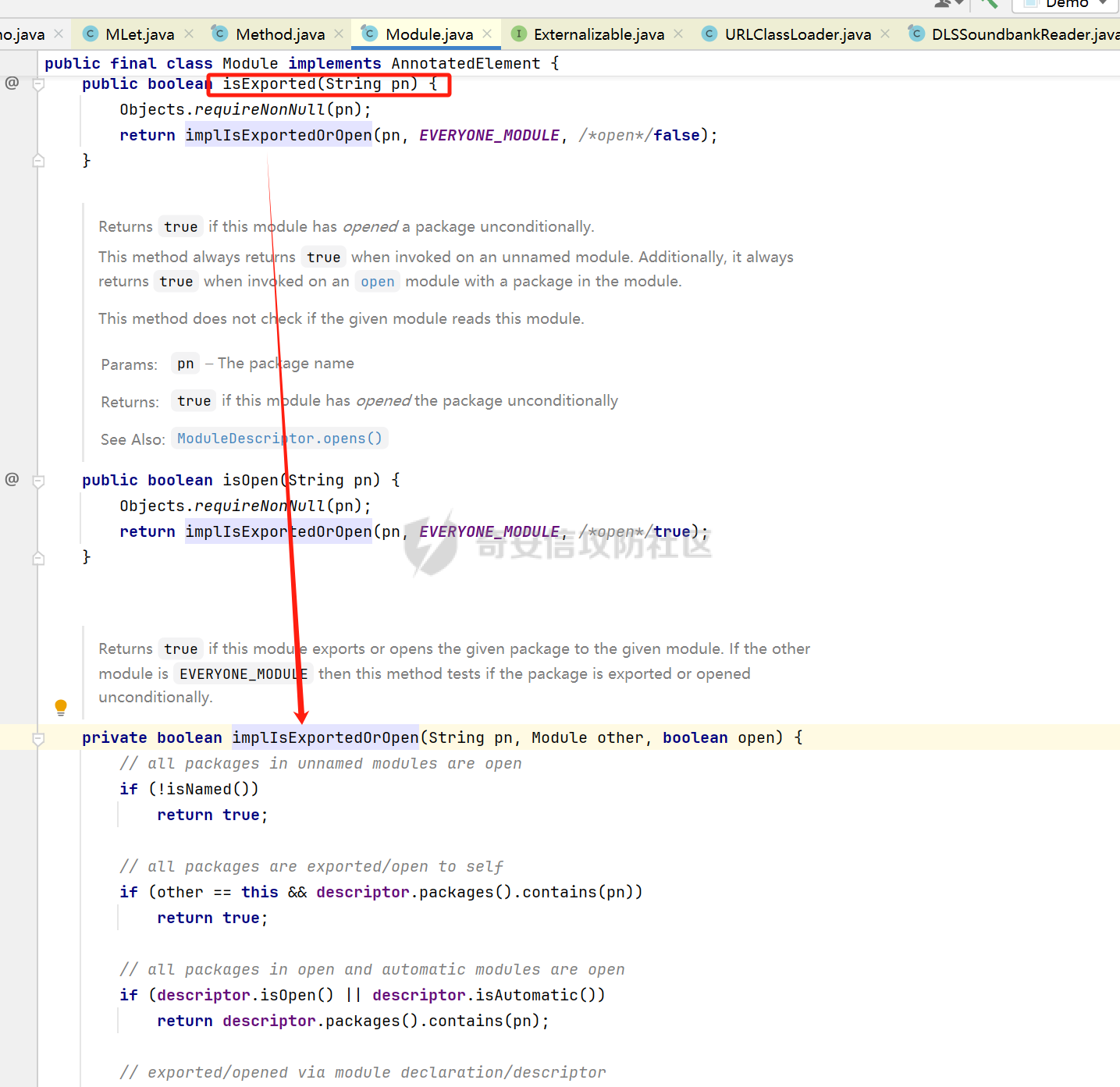The width and height of the screenshot is (1120, 1087).
Task: Follow the ModuleDescriptor.opens() See Also link
Action: click(x=279, y=439)
